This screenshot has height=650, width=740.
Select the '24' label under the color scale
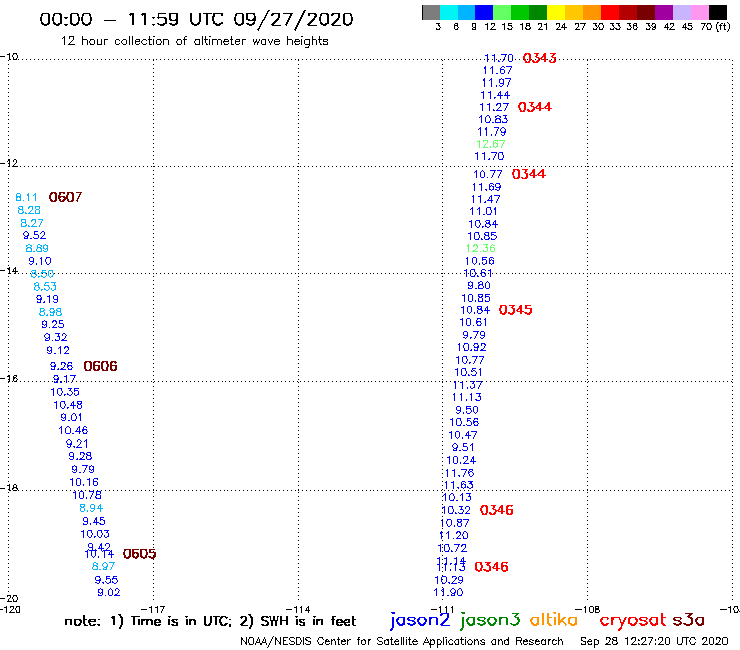pyautogui.click(x=561, y=26)
